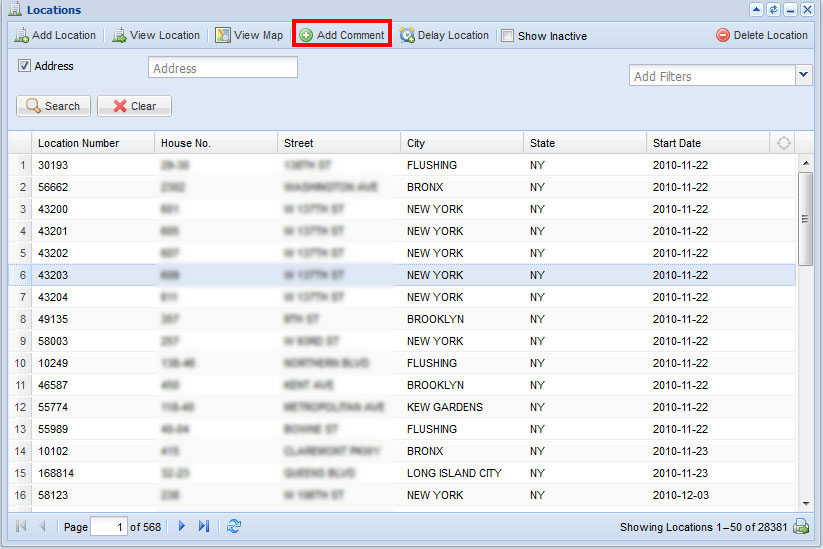Select location number 43204
The height and width of the screenshot is (549, 823).
[x=53, y=298]
